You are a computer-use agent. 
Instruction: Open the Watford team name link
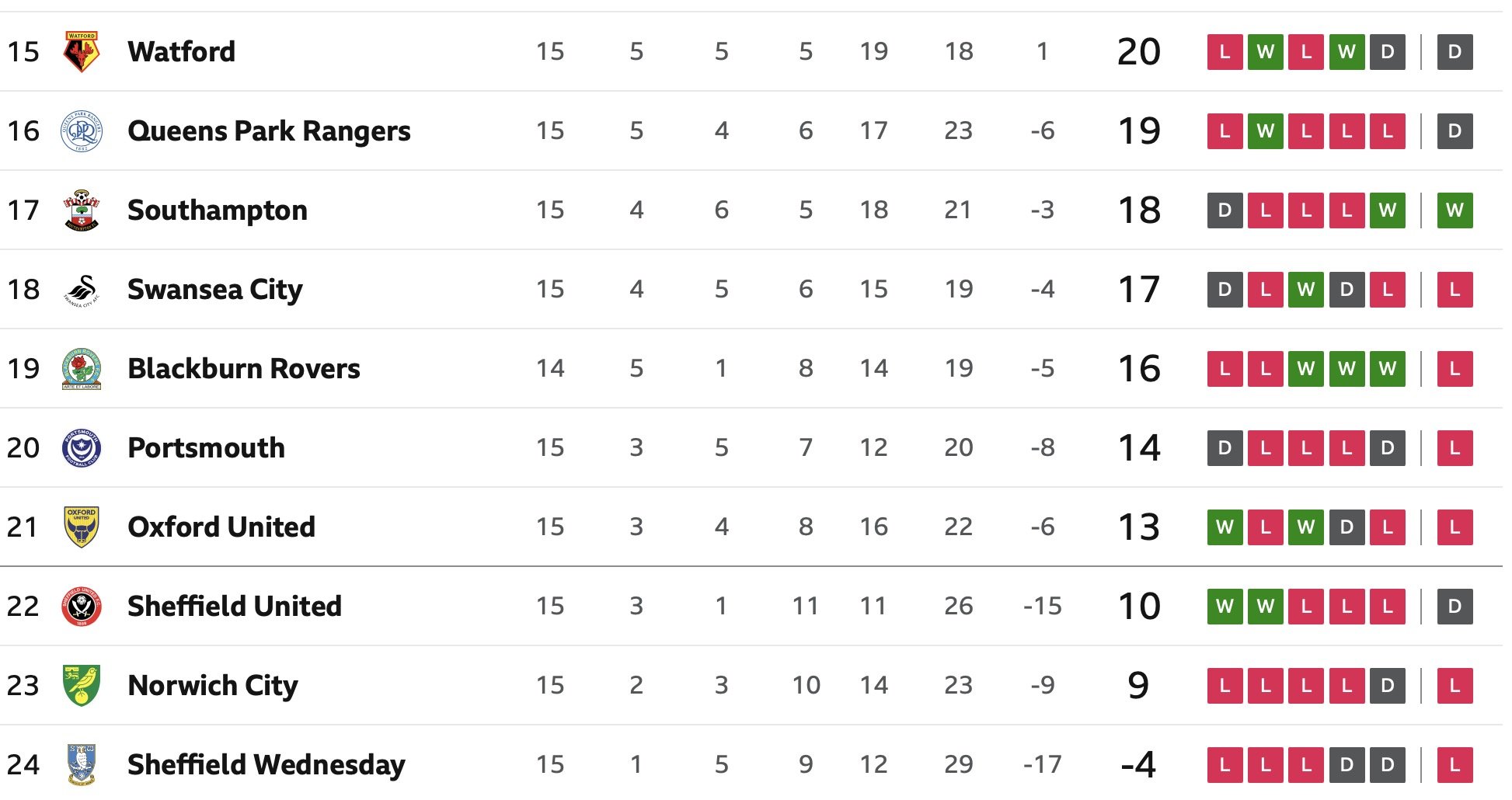click(181, 52)
